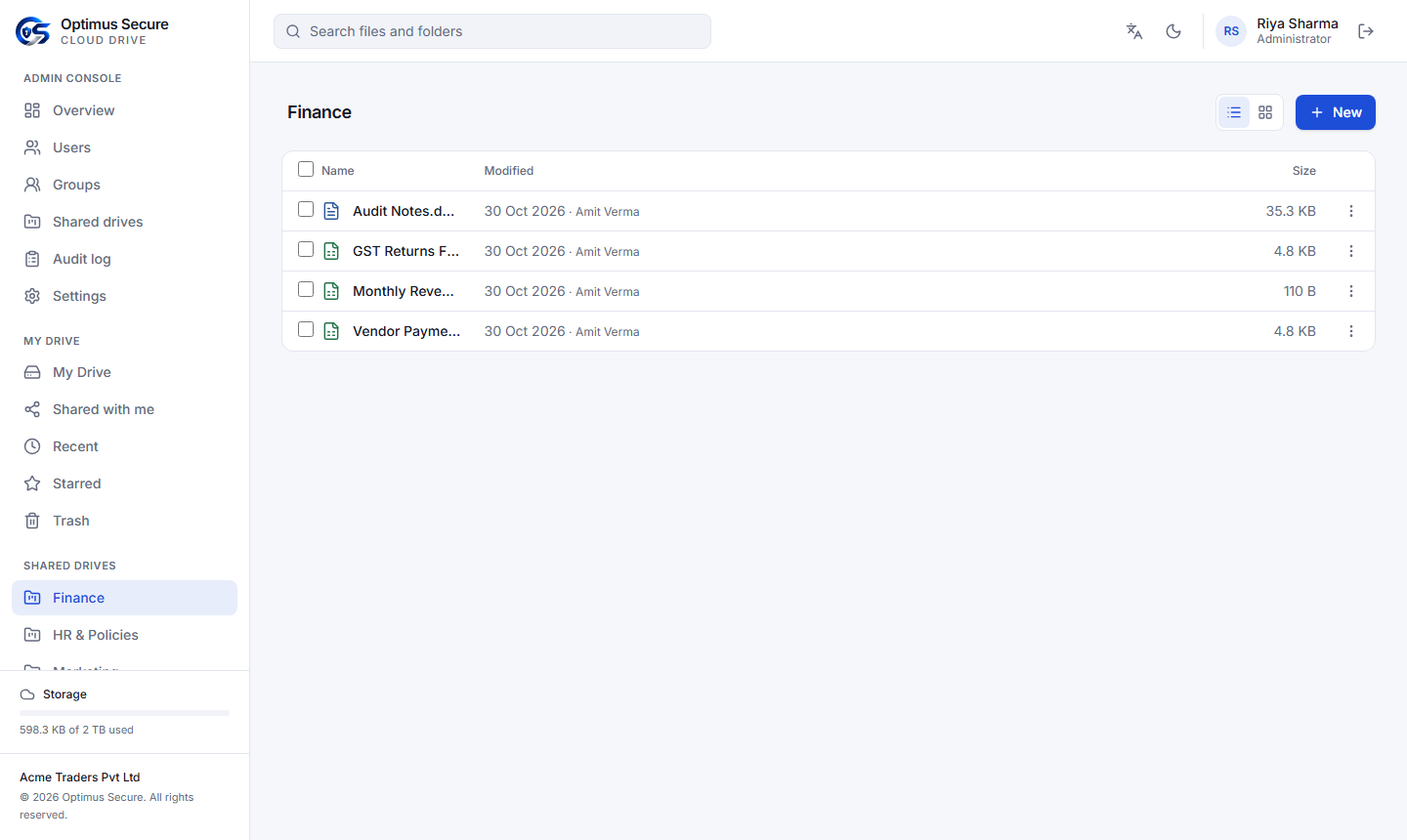Go to Users in admin console
Viewport: 1407px width, 840px height.
click(124, 147)
